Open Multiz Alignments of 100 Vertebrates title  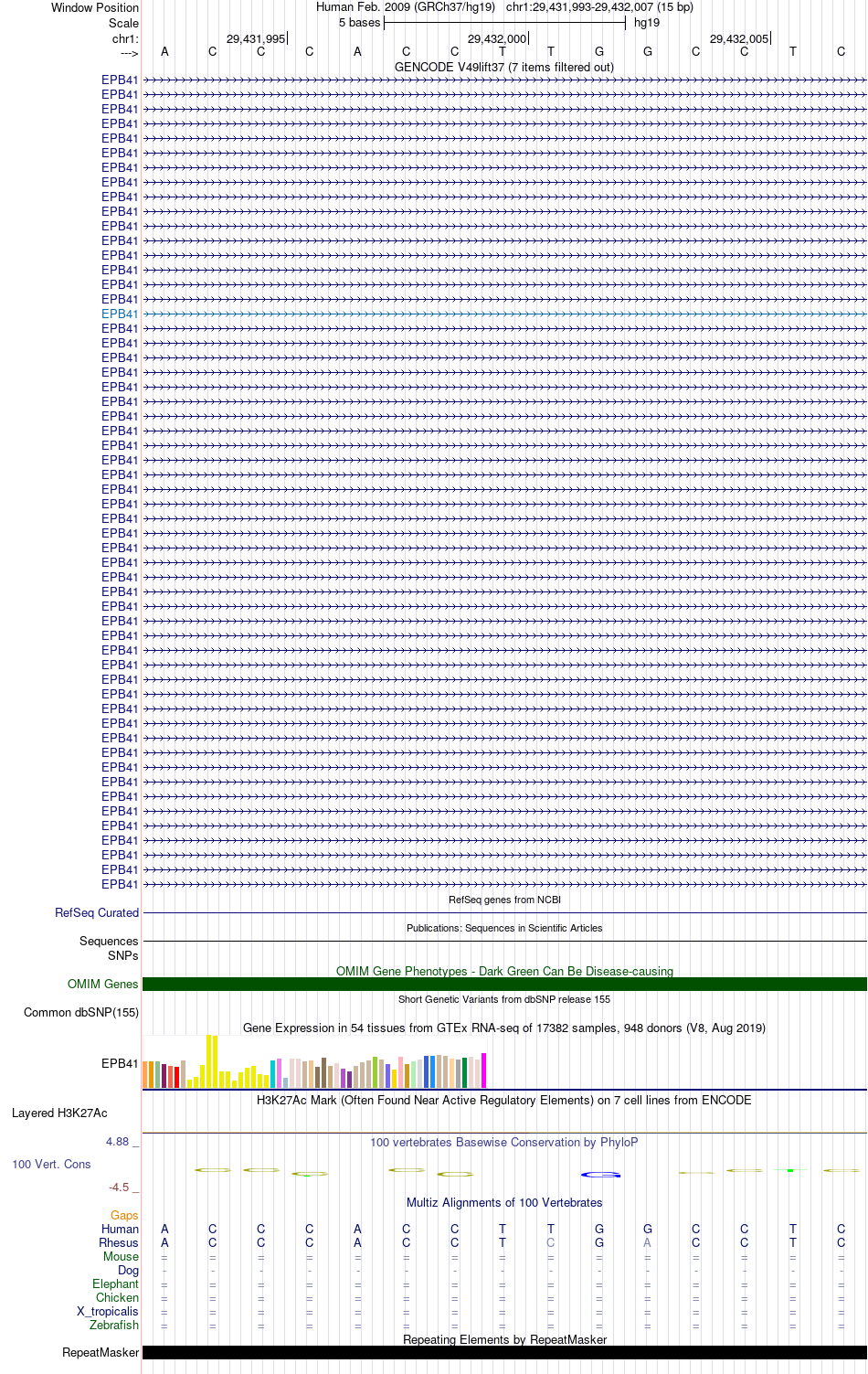[x=504, y=1202]
